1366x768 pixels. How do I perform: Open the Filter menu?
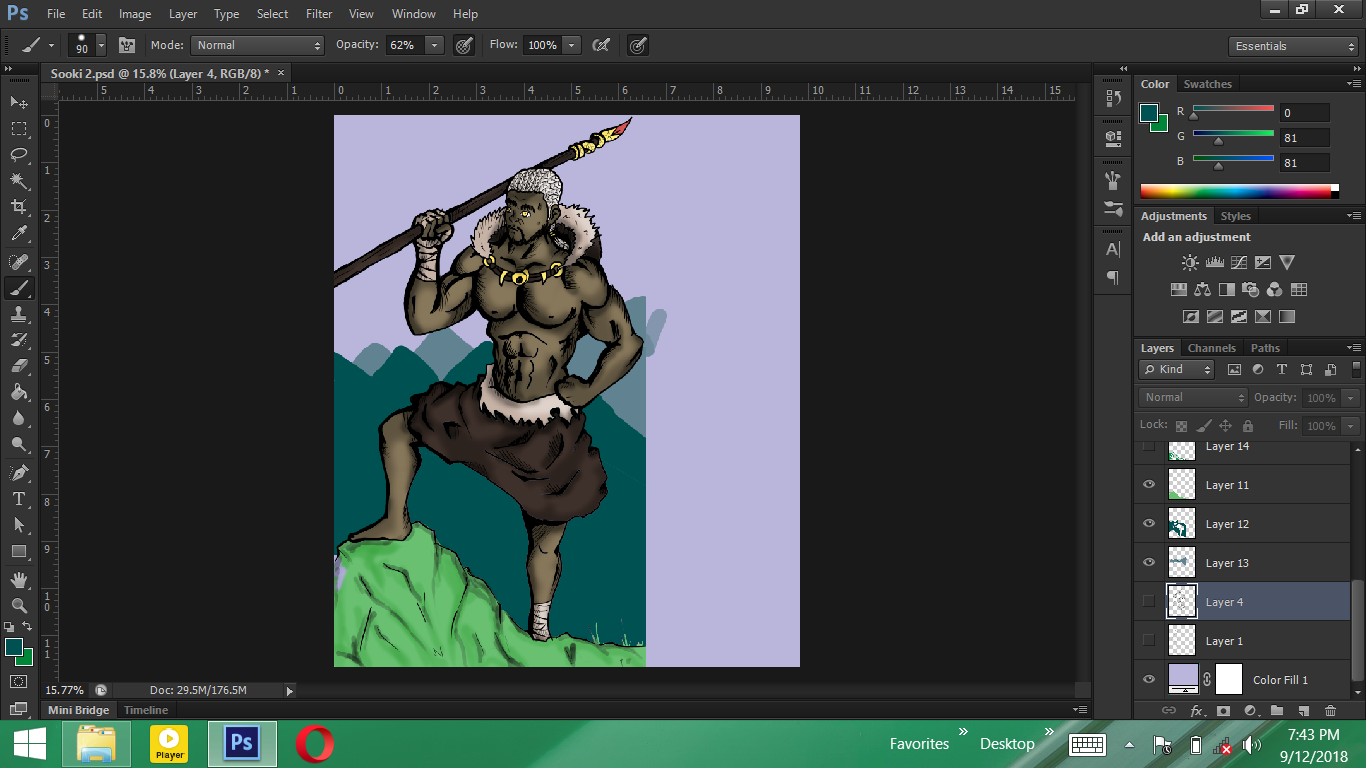(x=319, y=14)
